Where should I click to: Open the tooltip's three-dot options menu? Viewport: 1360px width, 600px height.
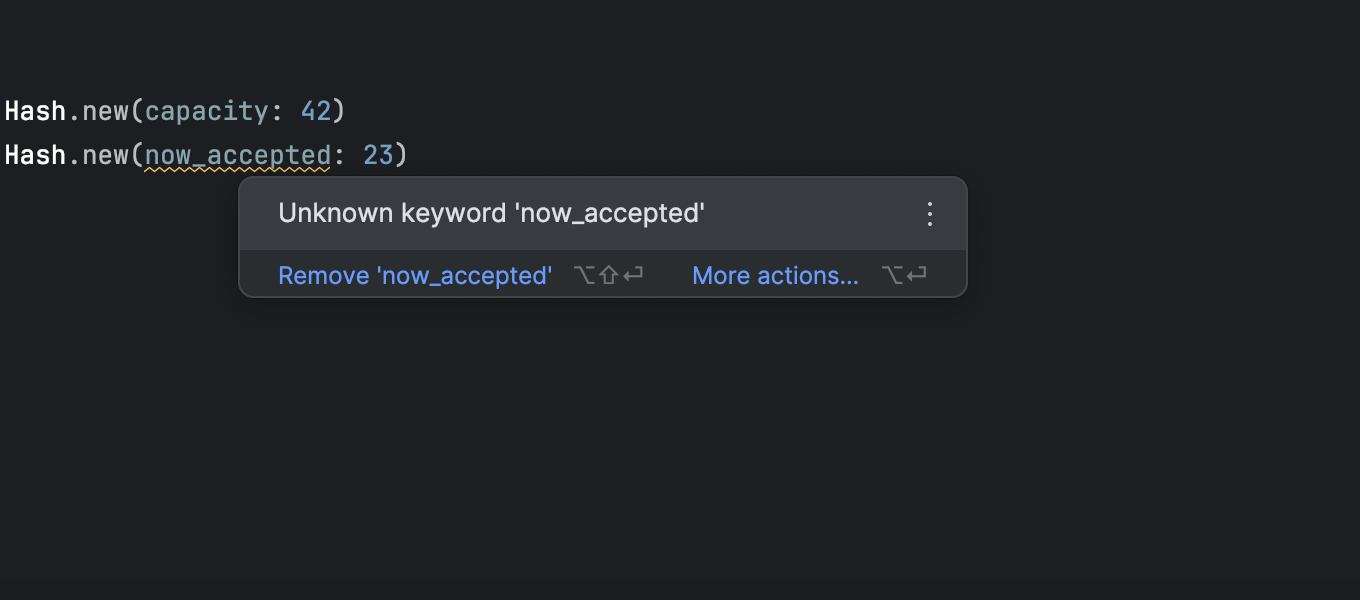point(930,214)
